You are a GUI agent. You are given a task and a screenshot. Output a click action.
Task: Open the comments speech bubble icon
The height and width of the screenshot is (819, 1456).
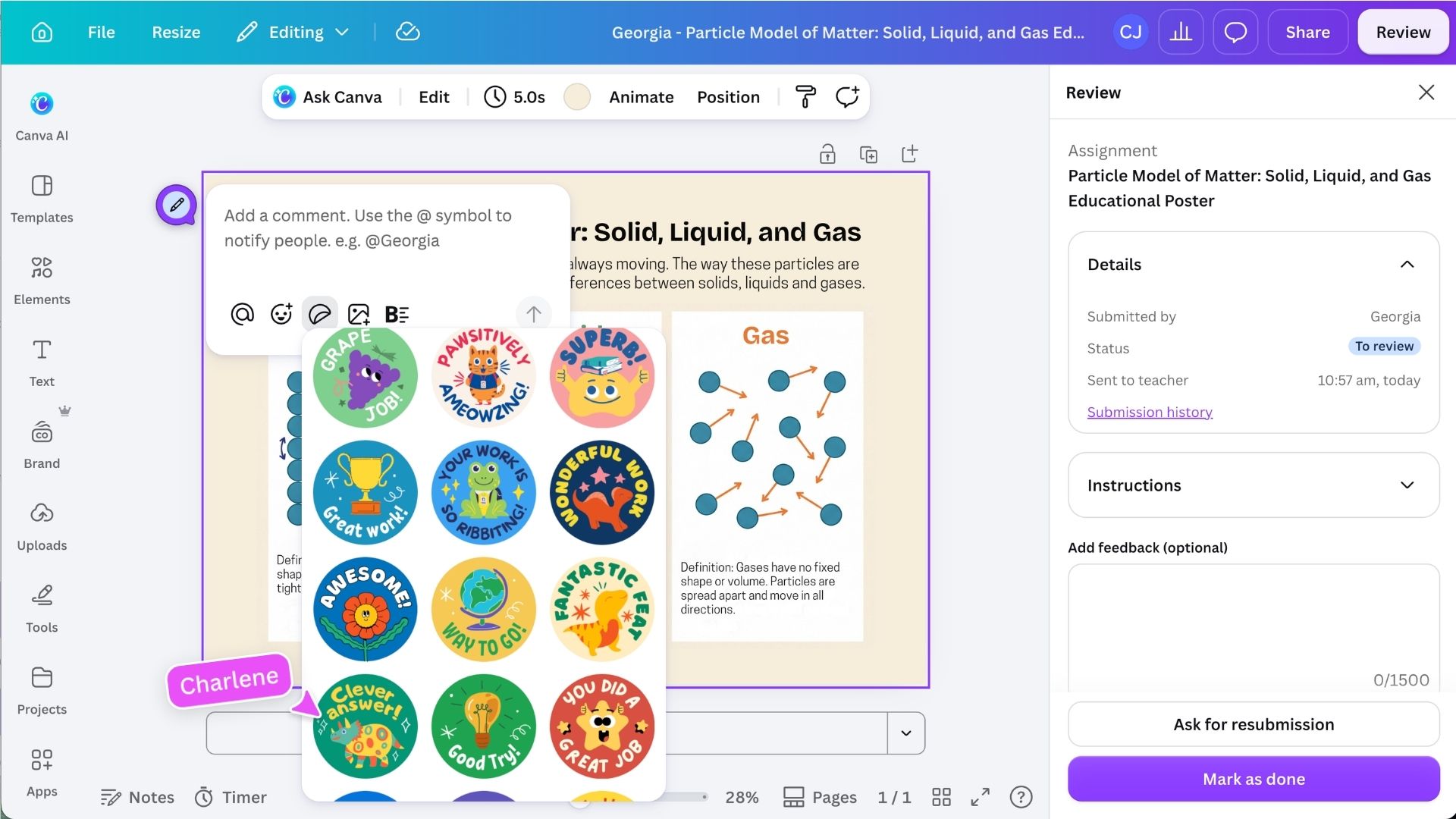pos(1235,32)
